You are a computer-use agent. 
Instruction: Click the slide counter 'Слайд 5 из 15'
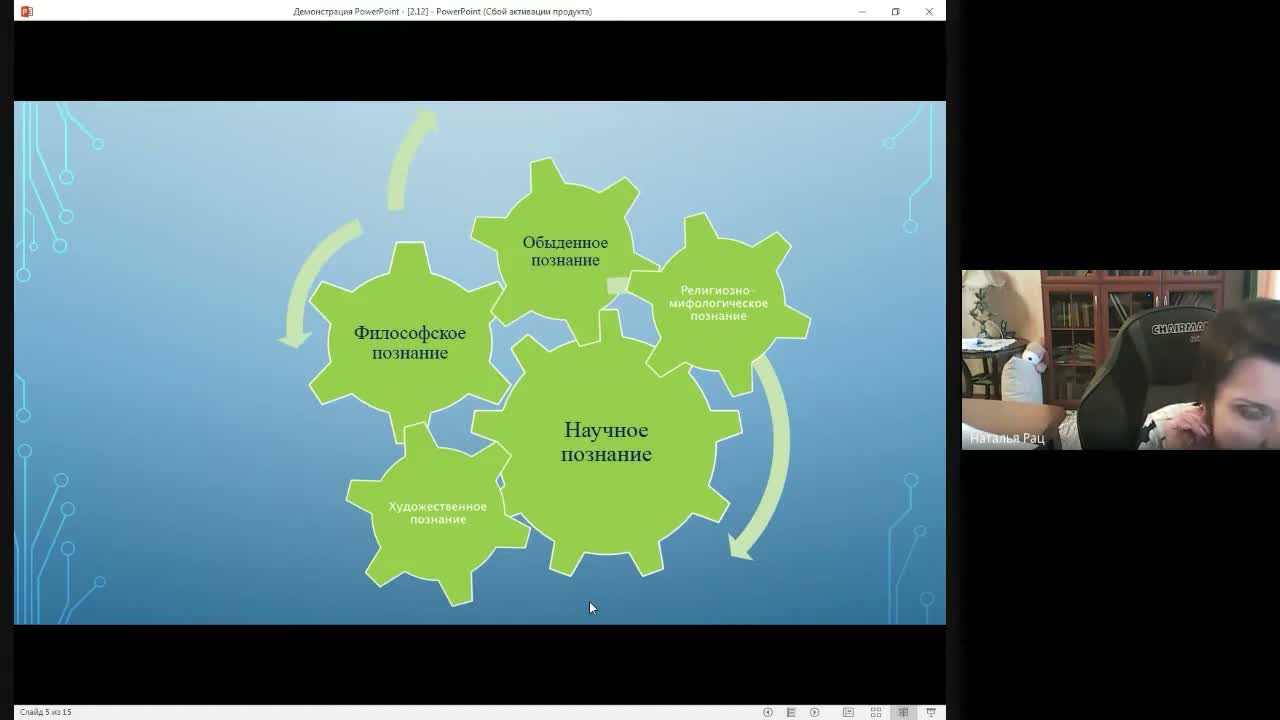pos(45,712)
